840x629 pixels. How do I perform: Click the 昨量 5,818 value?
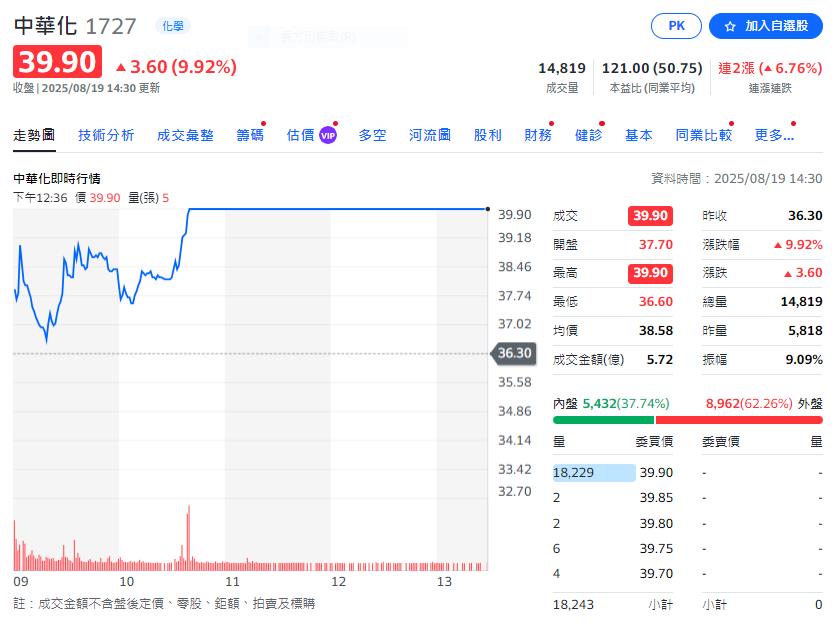[x=805, y=331]
